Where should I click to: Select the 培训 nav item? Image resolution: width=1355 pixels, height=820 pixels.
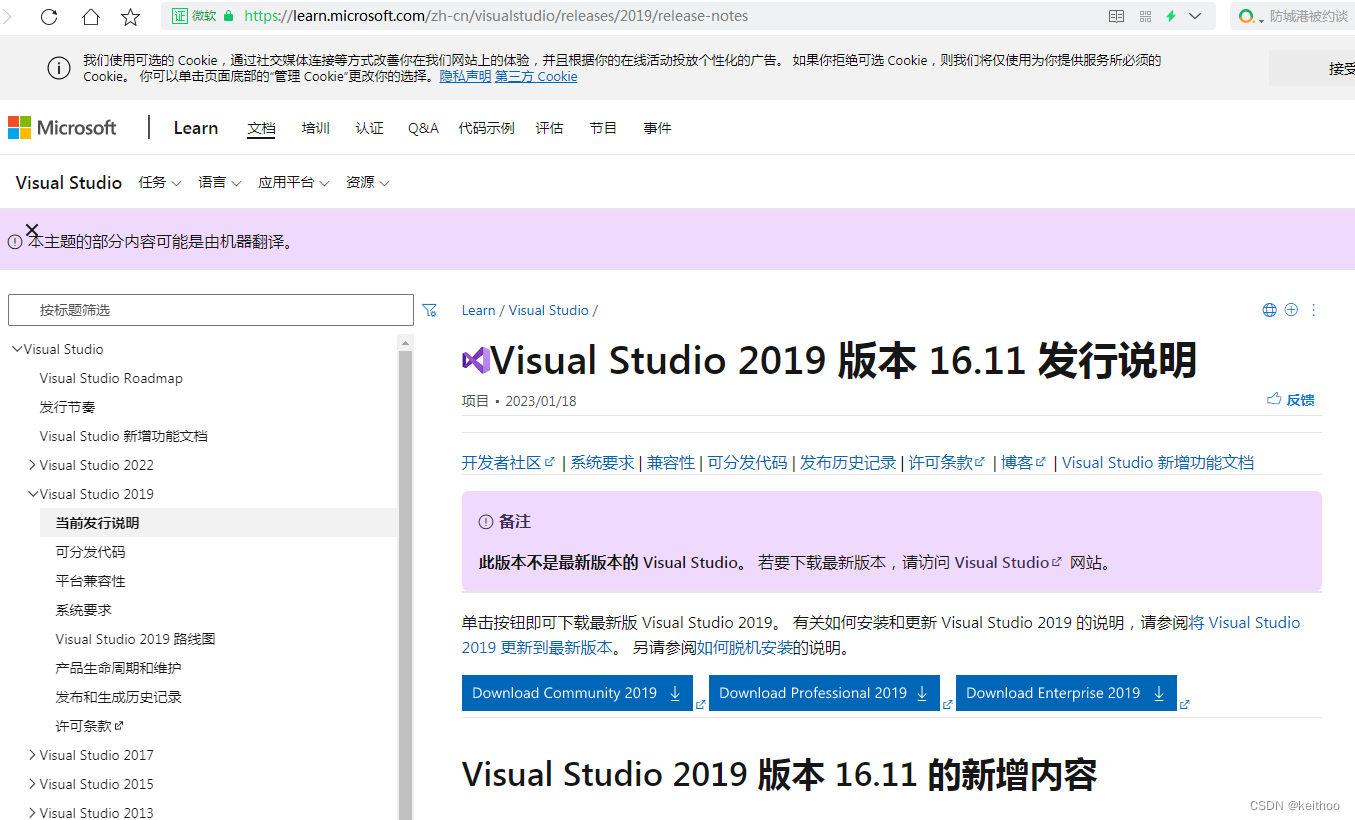[316, 128]
